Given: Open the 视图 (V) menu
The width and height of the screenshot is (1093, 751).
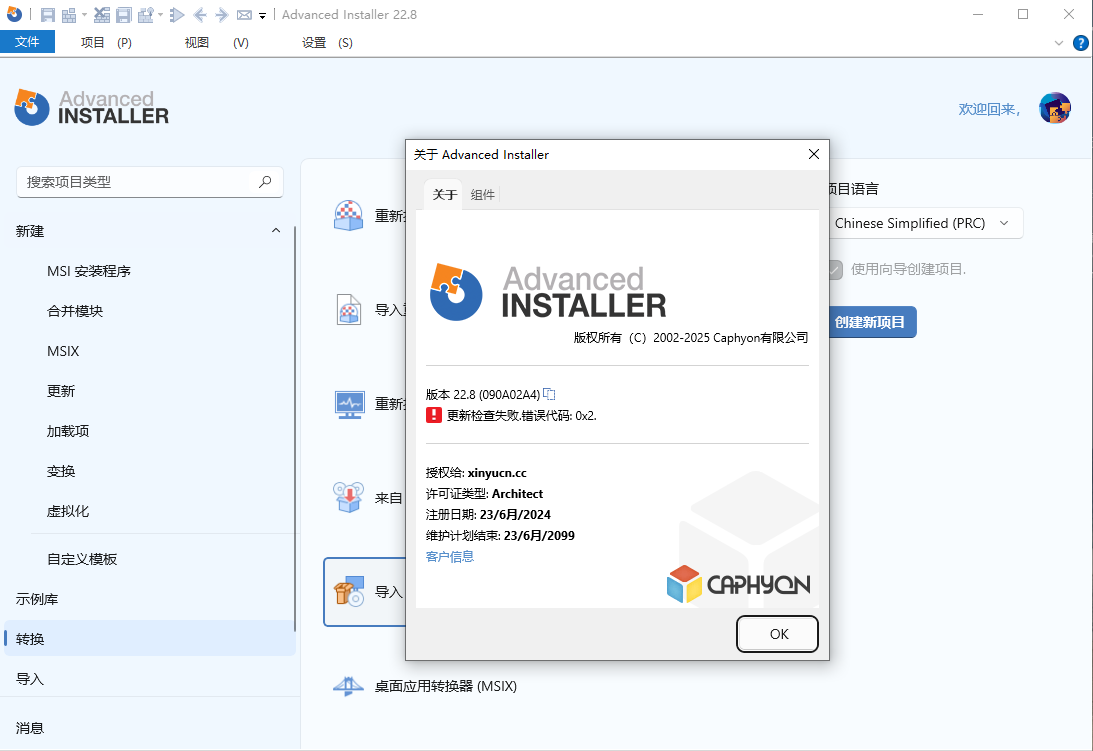Looking at the screenshot, I should point(216,43).
